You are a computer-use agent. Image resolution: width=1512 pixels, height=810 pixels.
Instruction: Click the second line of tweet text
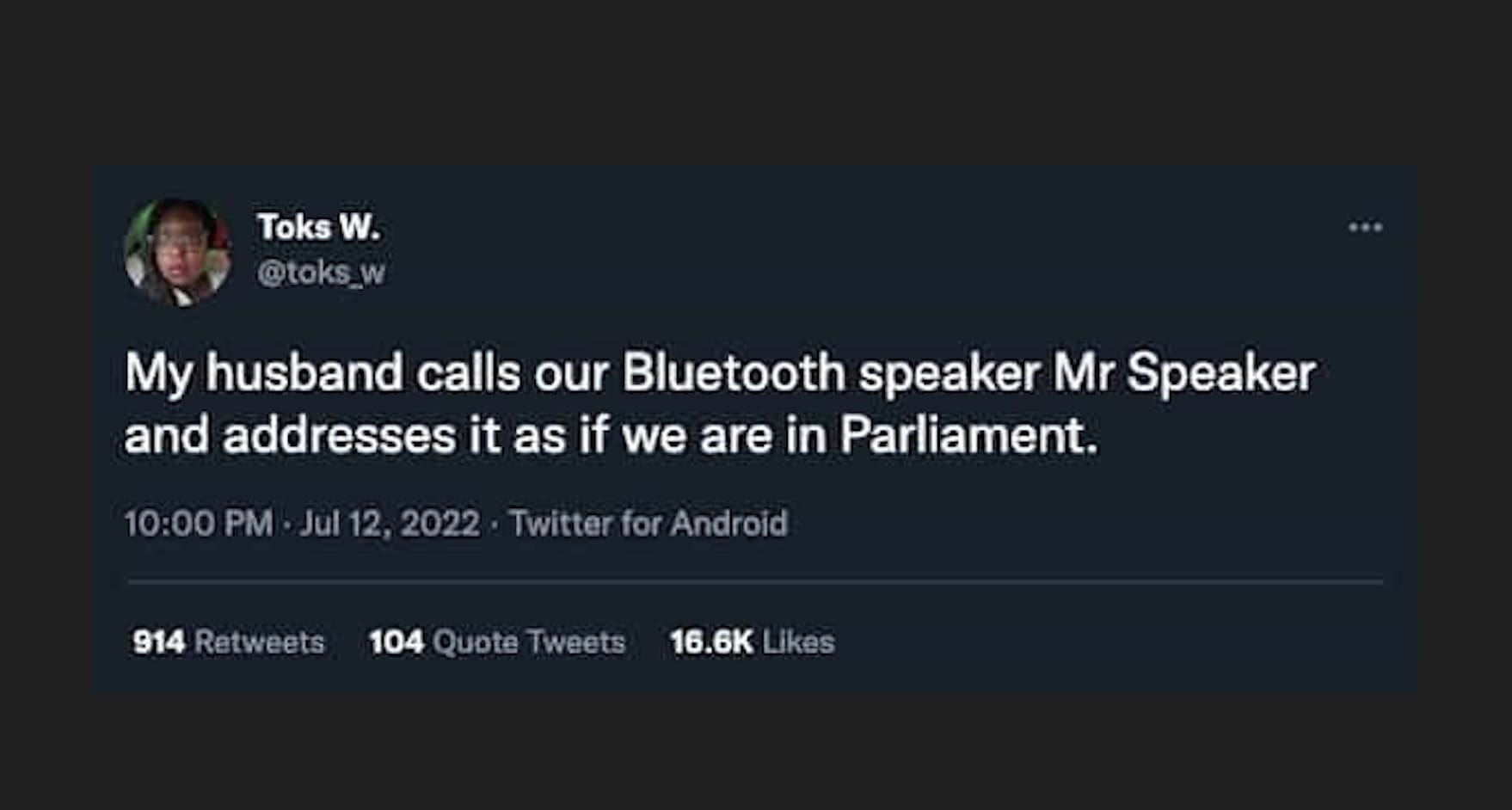[611, 436]
